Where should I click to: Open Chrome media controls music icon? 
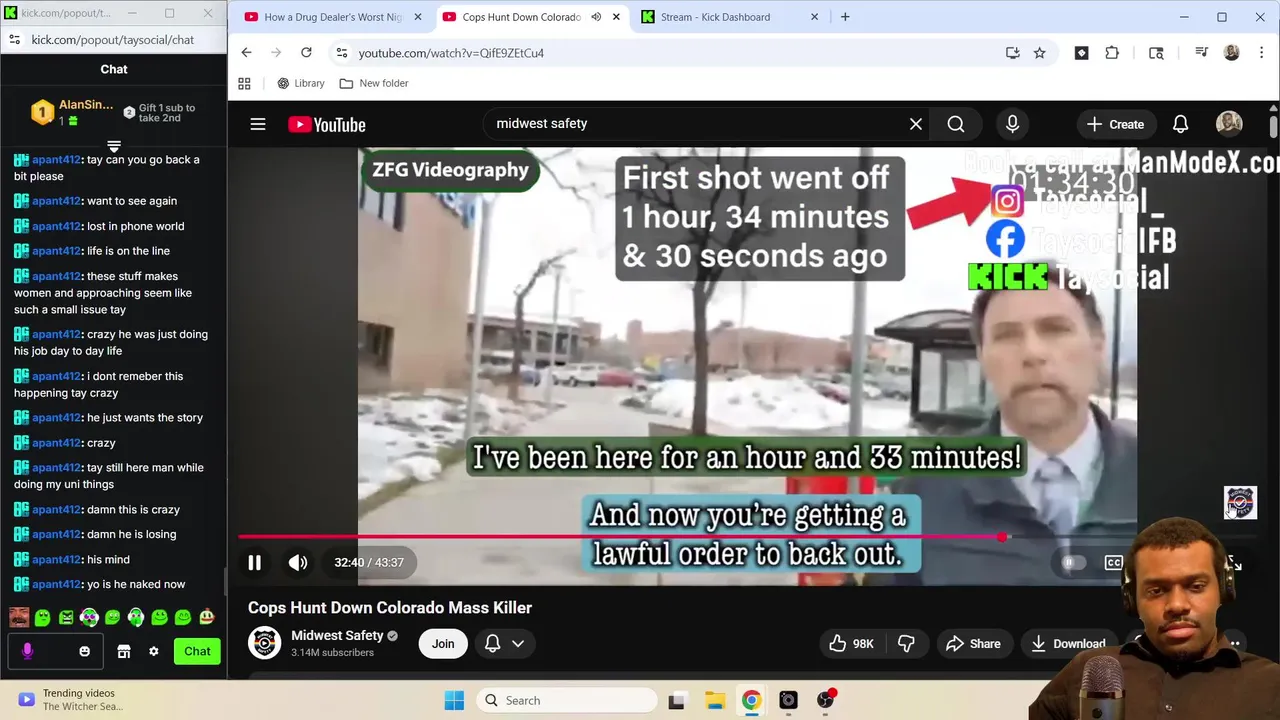[1202, 53]
